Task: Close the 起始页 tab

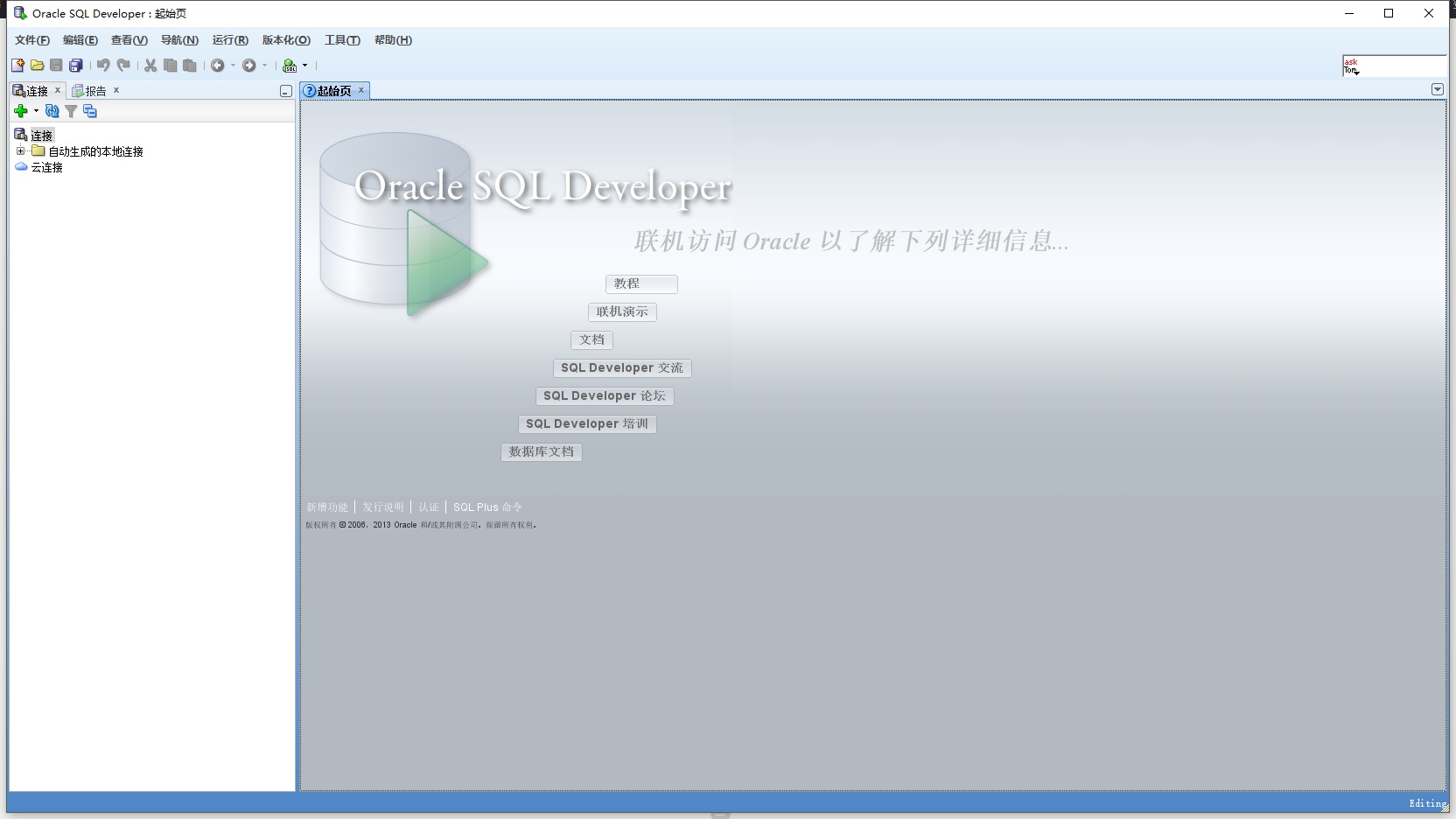Action: pos(361,90)
